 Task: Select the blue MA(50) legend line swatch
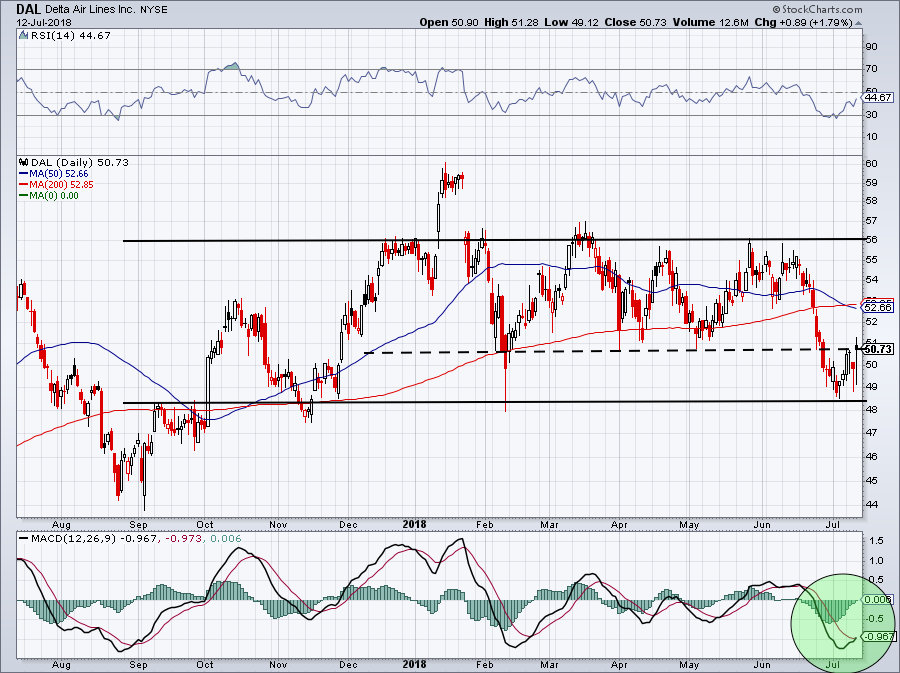pyautogui.click(x=24, y=174)
